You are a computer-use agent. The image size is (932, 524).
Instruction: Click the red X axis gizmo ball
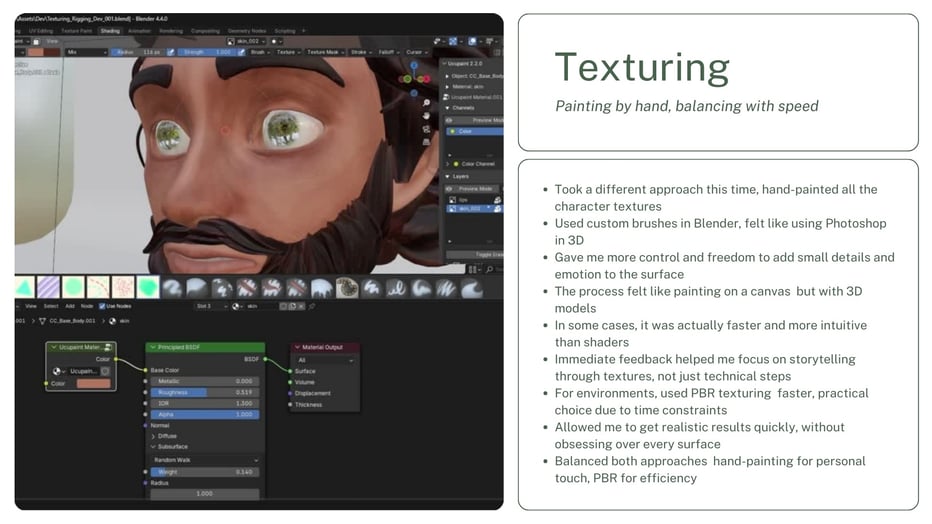(426, 78)
